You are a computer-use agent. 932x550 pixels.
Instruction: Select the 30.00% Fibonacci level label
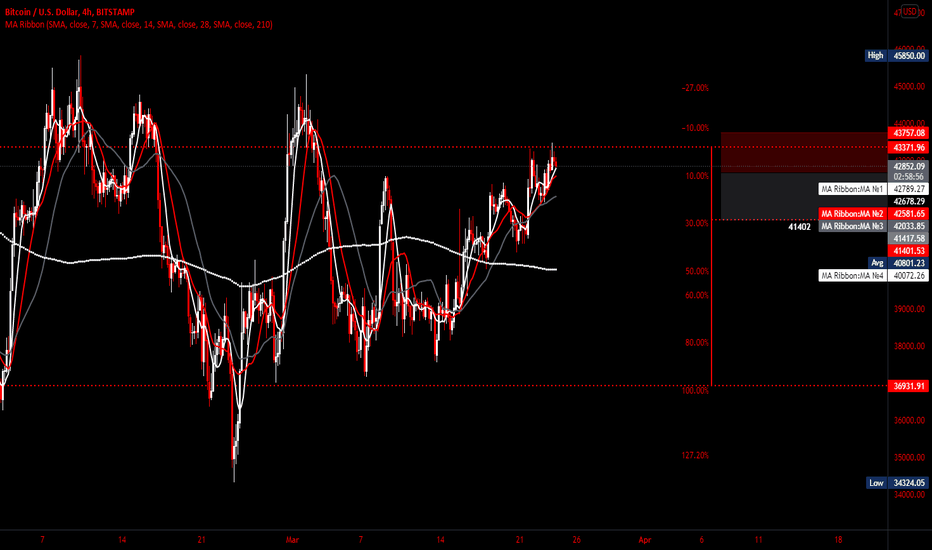pyautogui.click(x=697, y=224)
